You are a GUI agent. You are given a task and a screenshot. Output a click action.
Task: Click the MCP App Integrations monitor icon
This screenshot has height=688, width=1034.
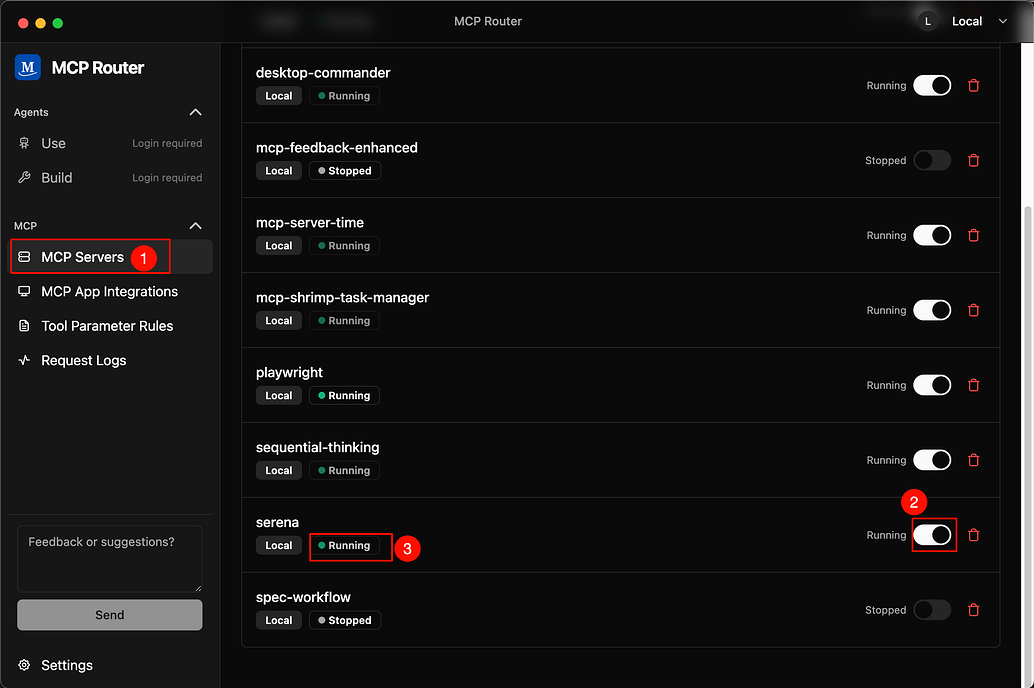tap(24, 292)
